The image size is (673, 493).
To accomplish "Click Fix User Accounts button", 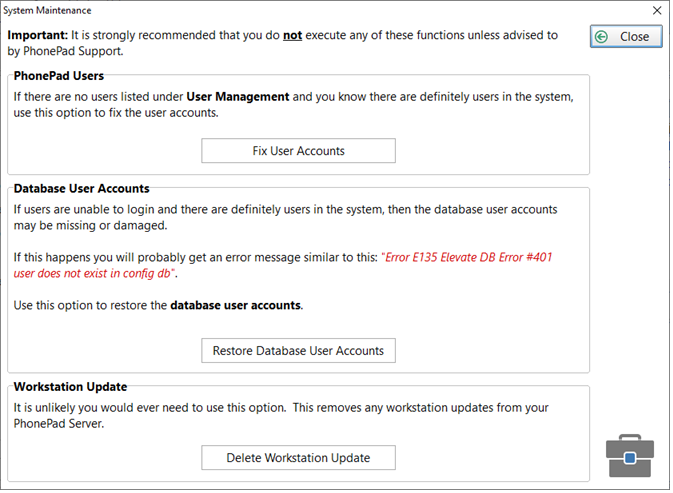I will pos(298,151).
